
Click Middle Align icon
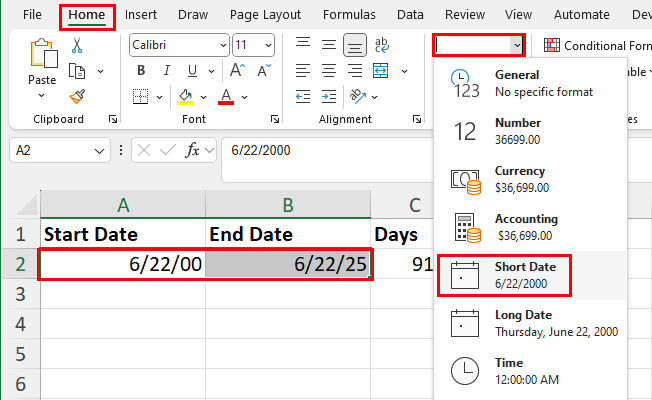(329, 44)
